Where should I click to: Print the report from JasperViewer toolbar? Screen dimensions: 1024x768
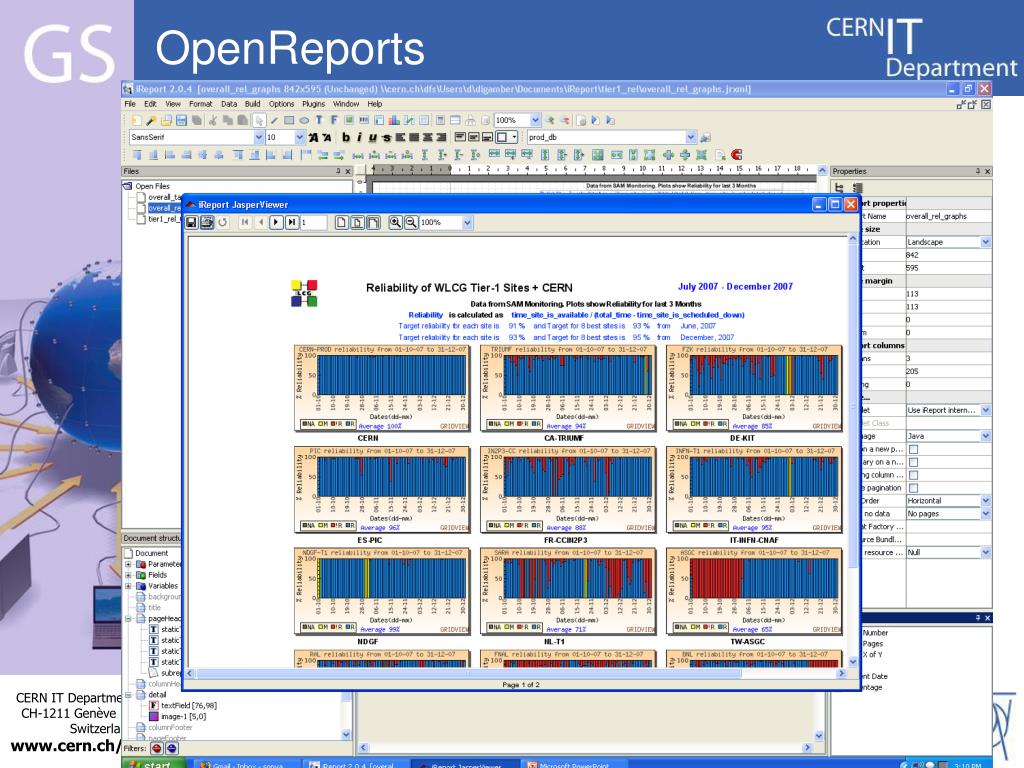tap(207, 223)
